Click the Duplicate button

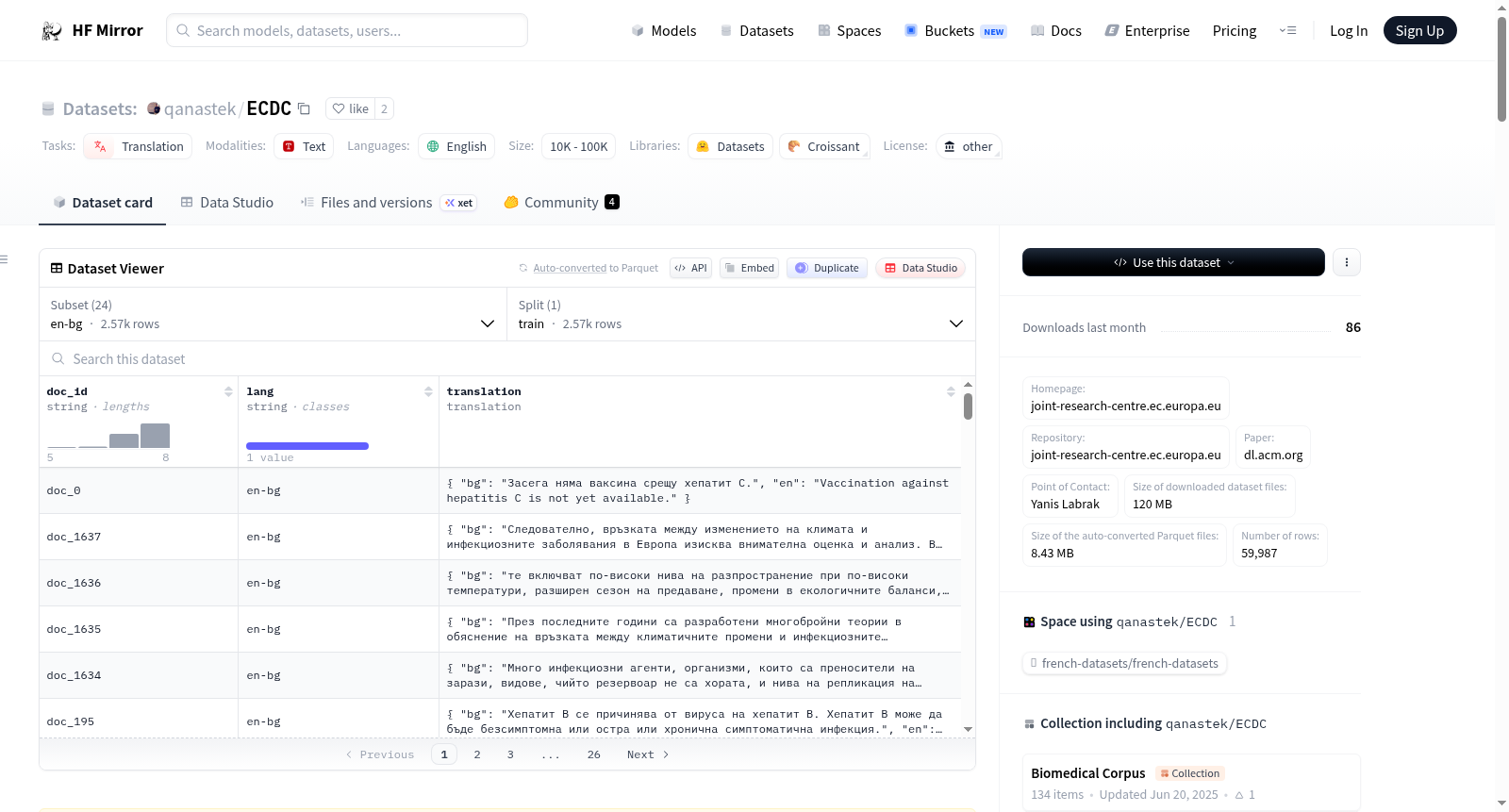point(827,268)
